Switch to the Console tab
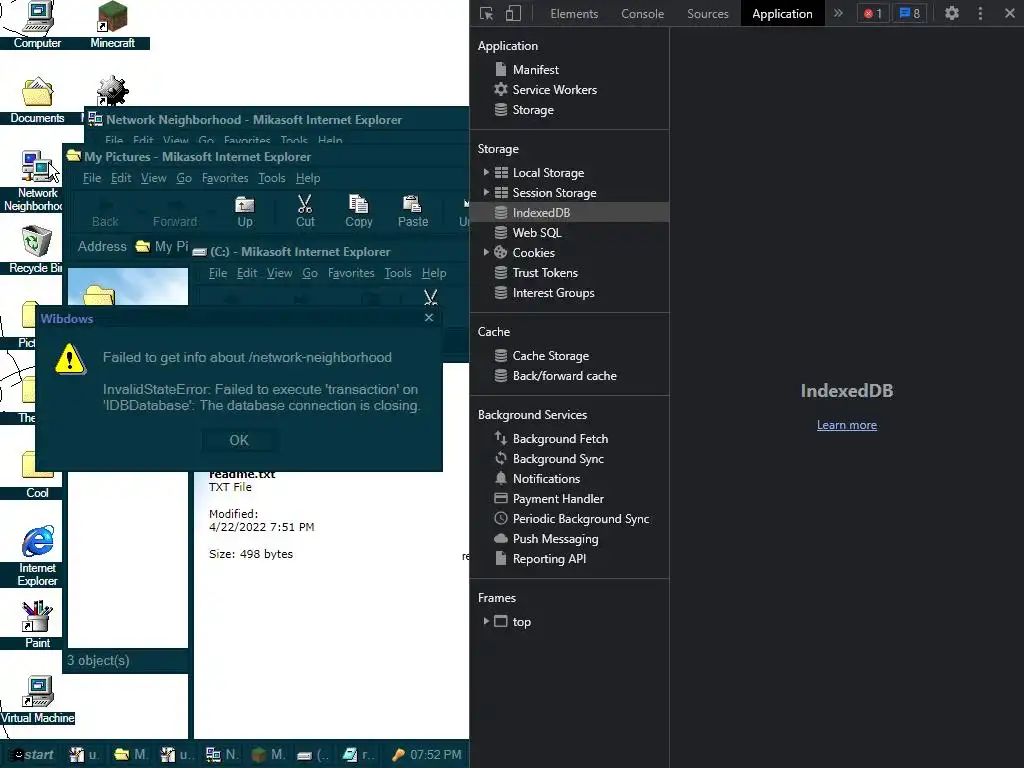The width and height of the screenshot is (1024, 768). pos(643,13)
